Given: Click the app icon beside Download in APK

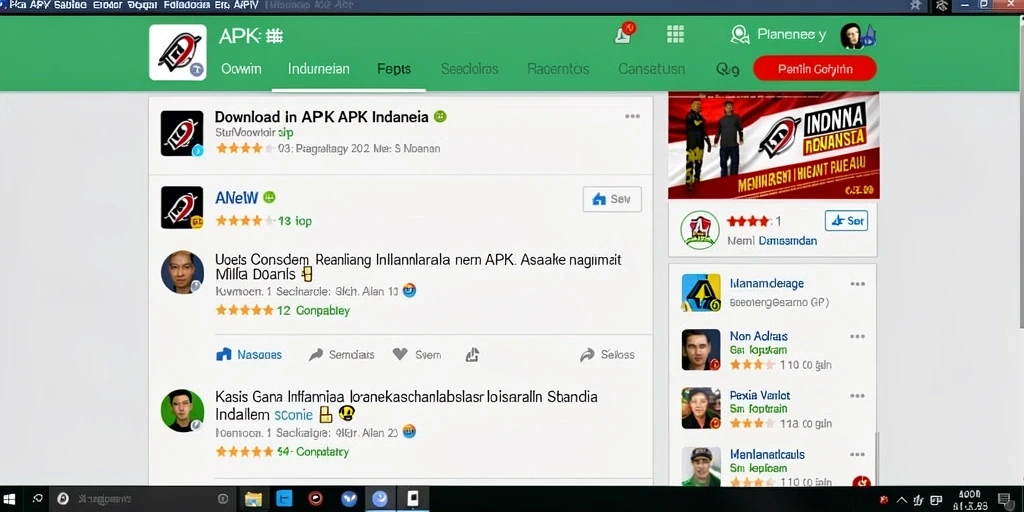Looking at the screenshot, I should (182, 133).
